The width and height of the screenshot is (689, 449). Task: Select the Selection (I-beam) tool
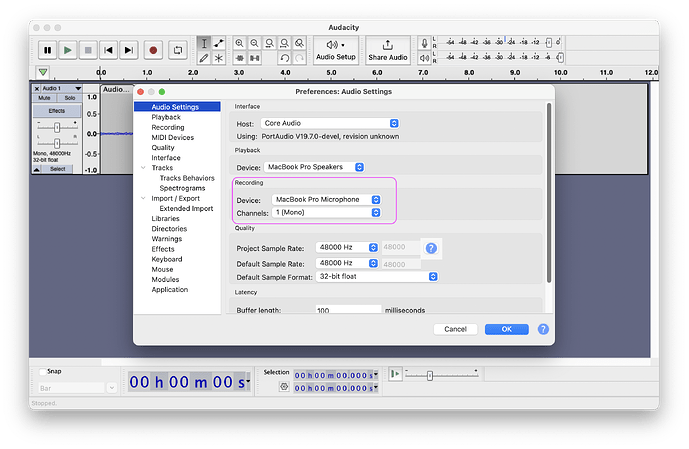(204, 43)
